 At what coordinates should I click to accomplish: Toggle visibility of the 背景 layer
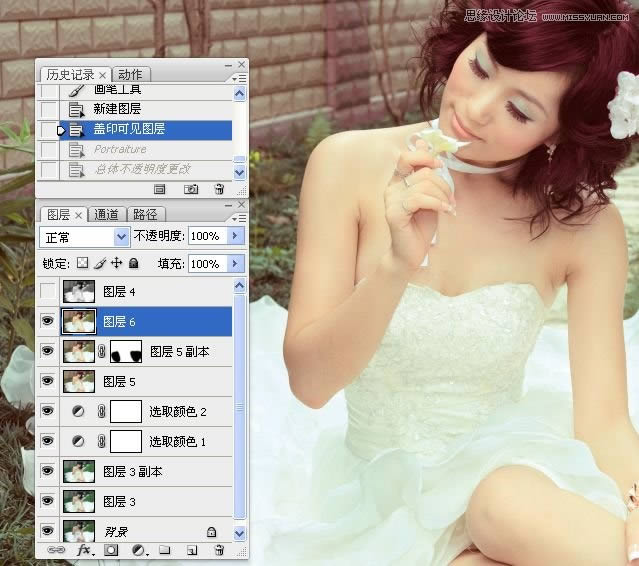46,531
